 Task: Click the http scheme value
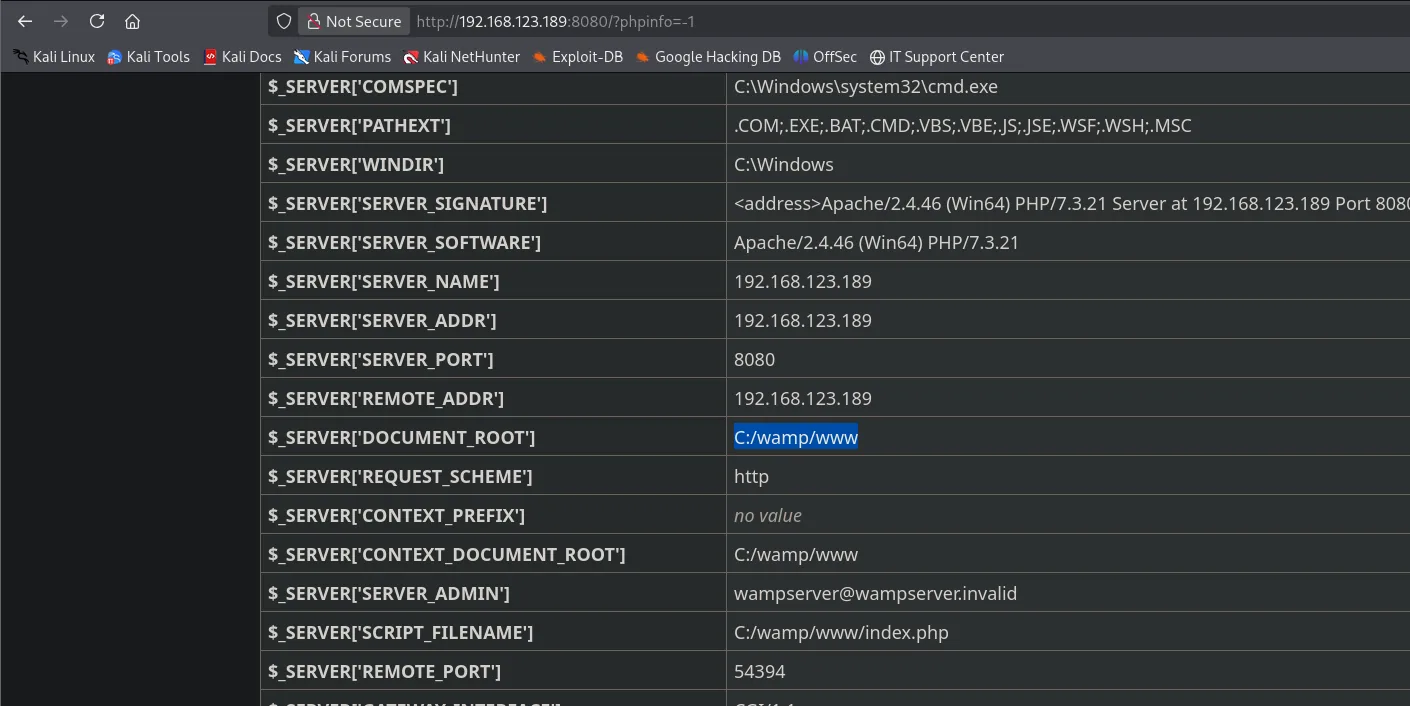[x=752, y=477]
